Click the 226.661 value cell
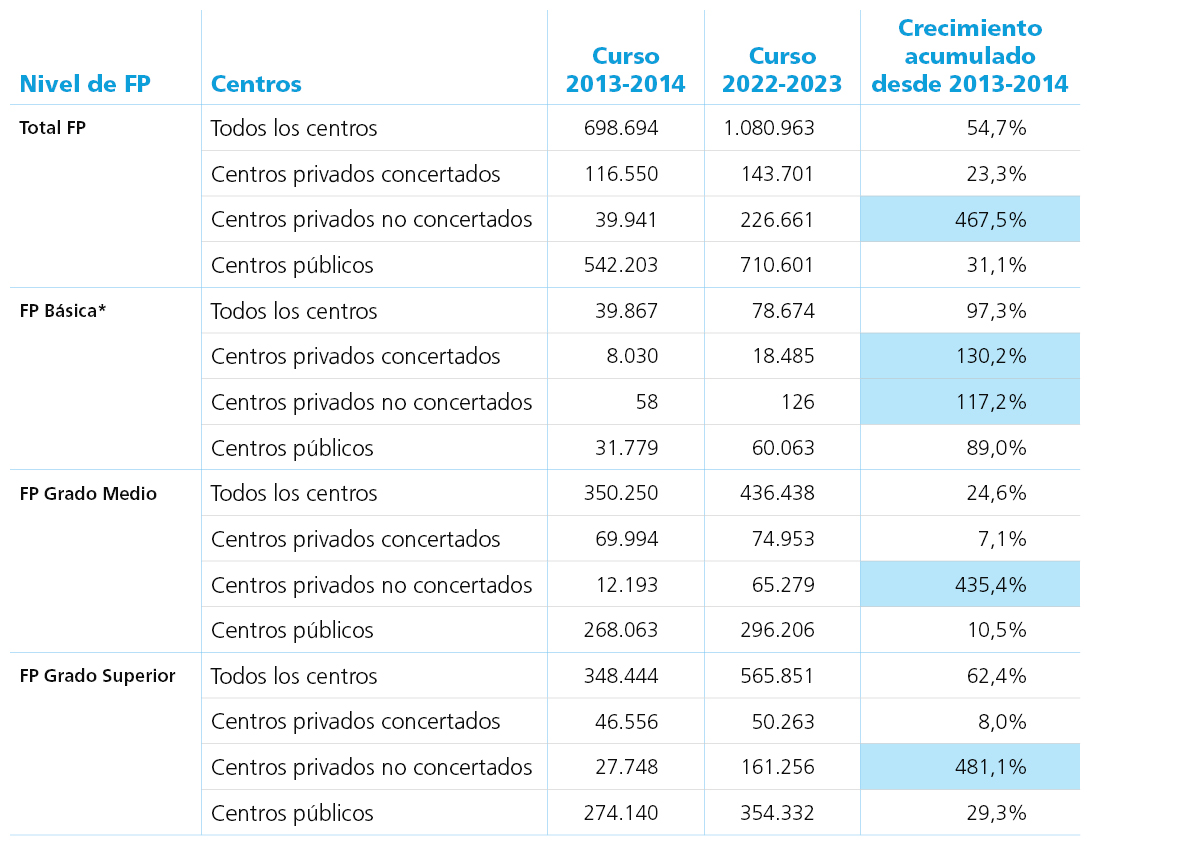This screenshot has width=1180, height=845. [777, 219]
